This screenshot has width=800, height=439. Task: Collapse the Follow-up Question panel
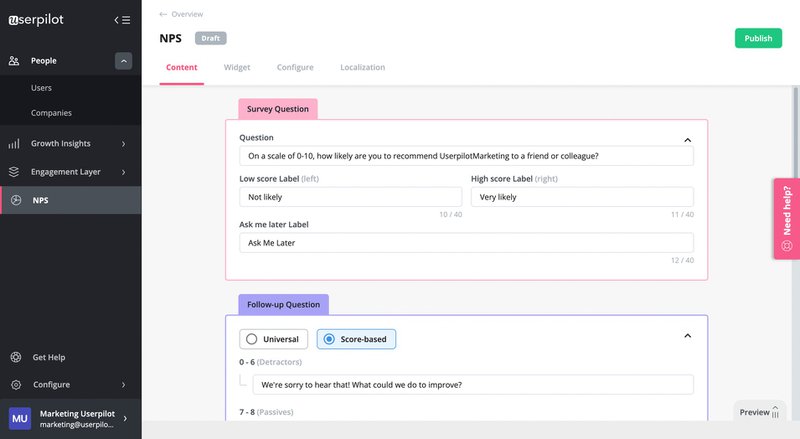click(x=687, y=336)
